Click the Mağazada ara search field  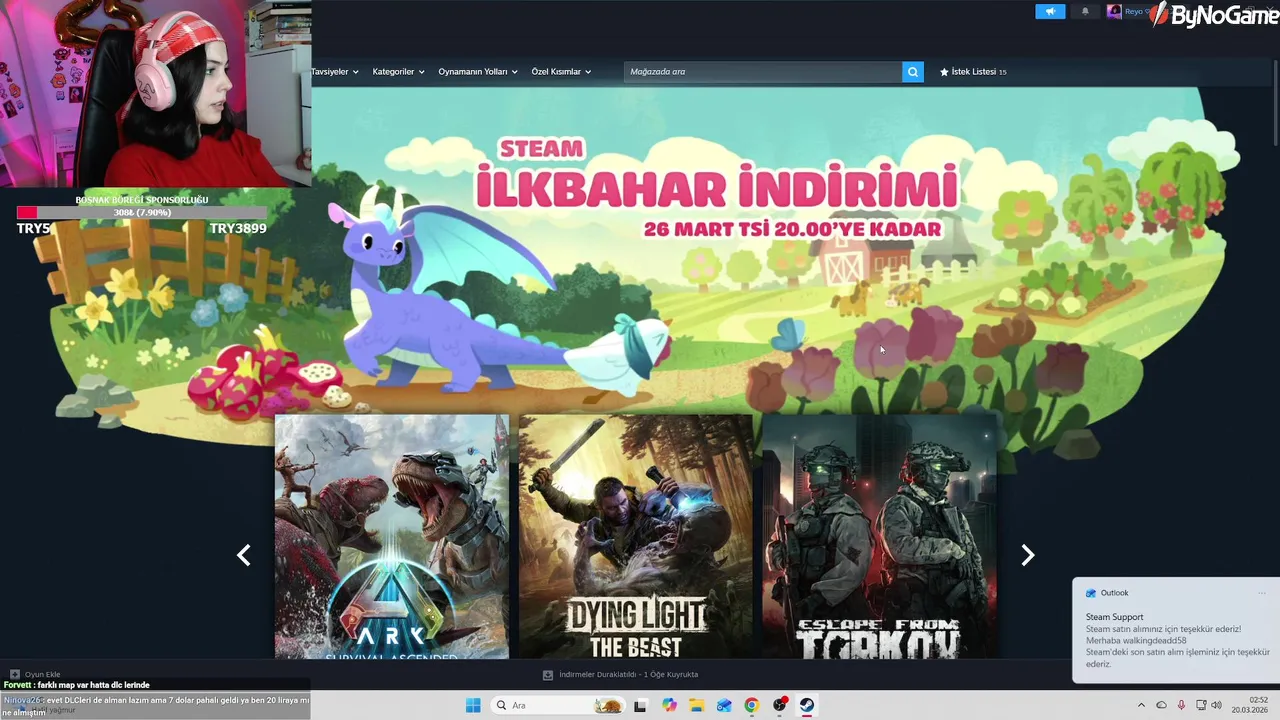click(x=763, y=72)
